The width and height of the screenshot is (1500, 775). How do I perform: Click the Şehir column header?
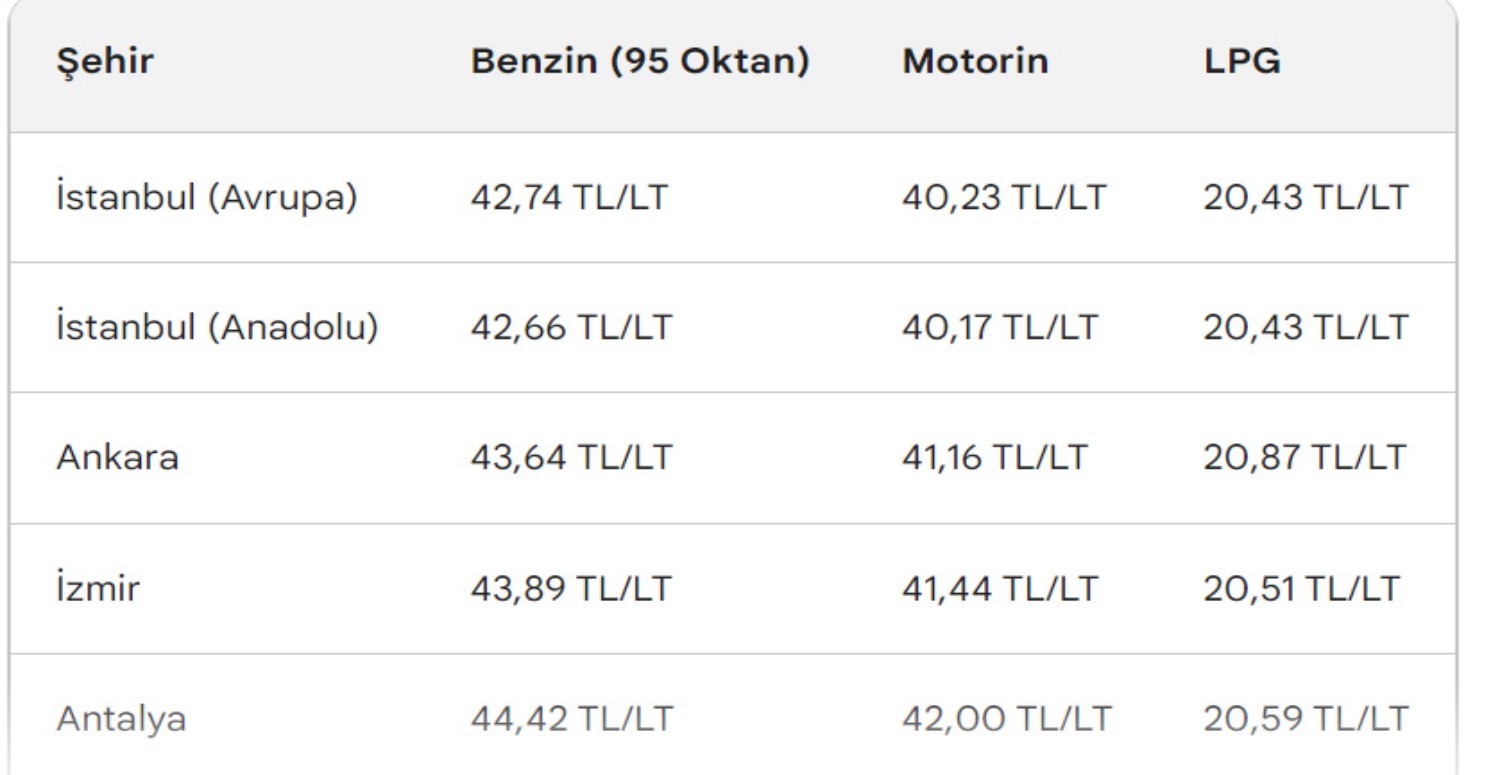105,62
